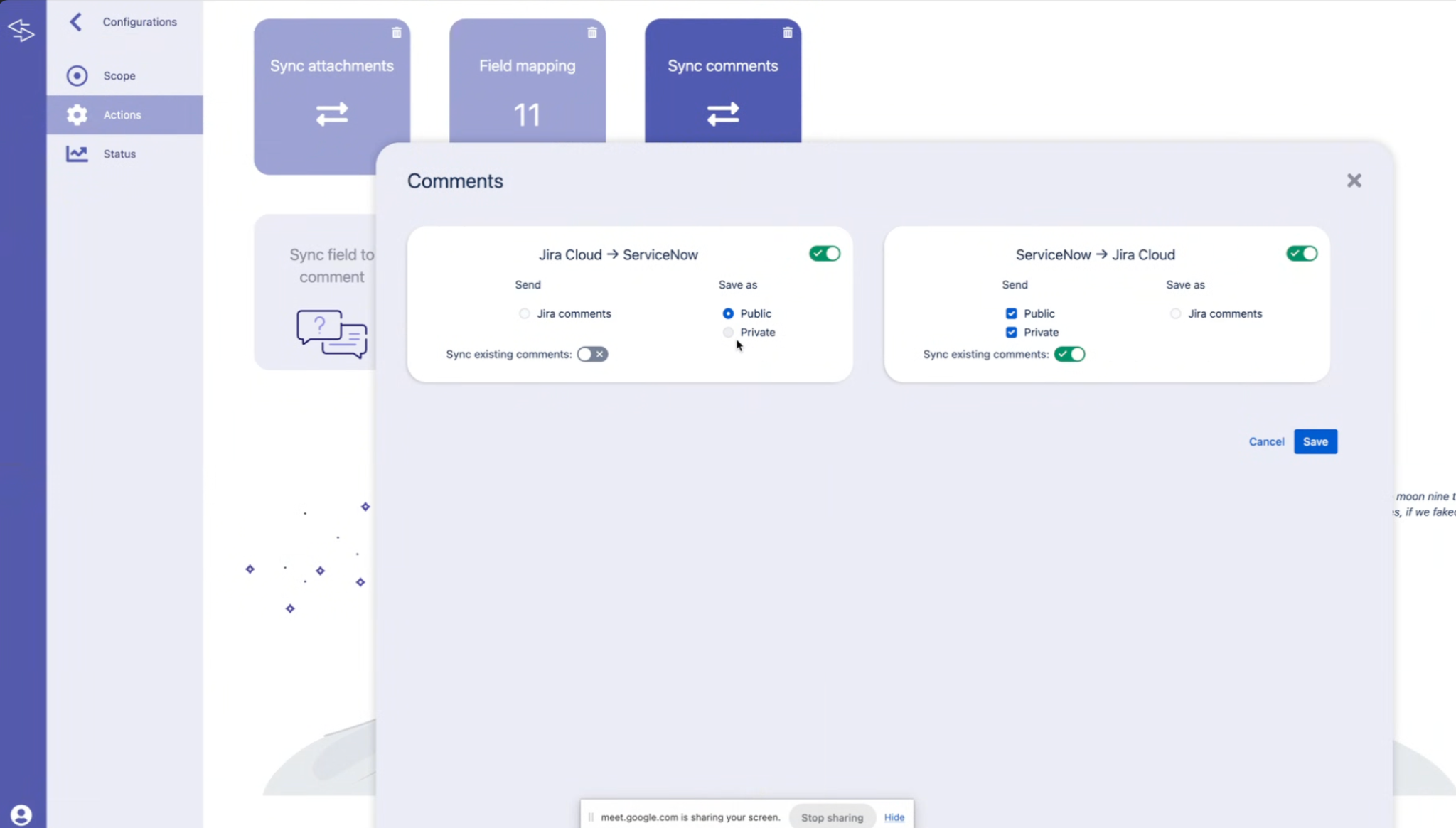Open the Sync comments card
The image size is (1456, 828).
(723, 81)
